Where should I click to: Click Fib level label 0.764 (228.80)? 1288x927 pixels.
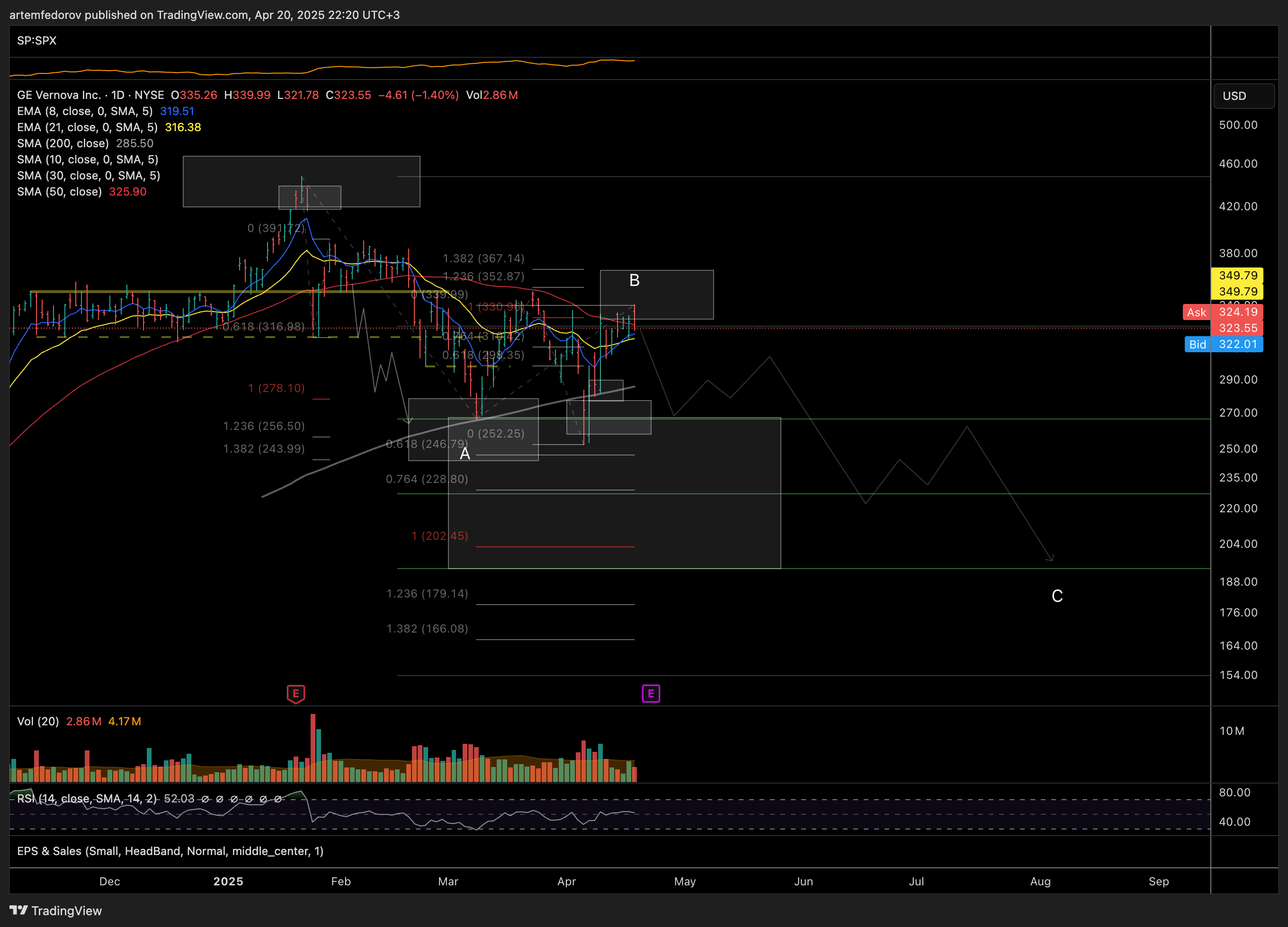pyautogui.click(x=427, y=479)
